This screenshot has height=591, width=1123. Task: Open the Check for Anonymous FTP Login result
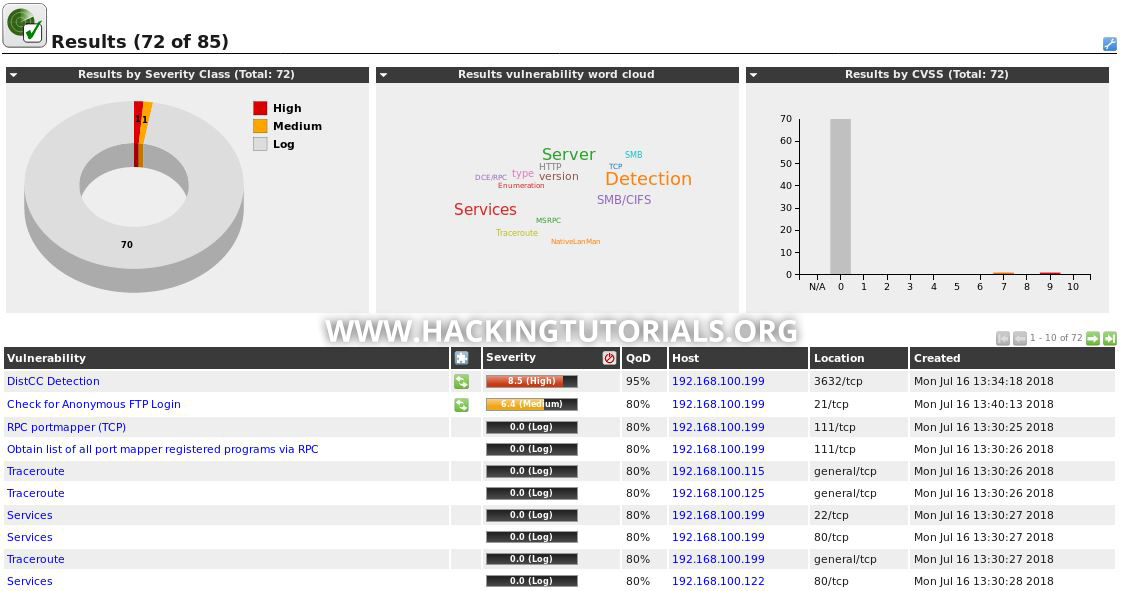point(94,404)
